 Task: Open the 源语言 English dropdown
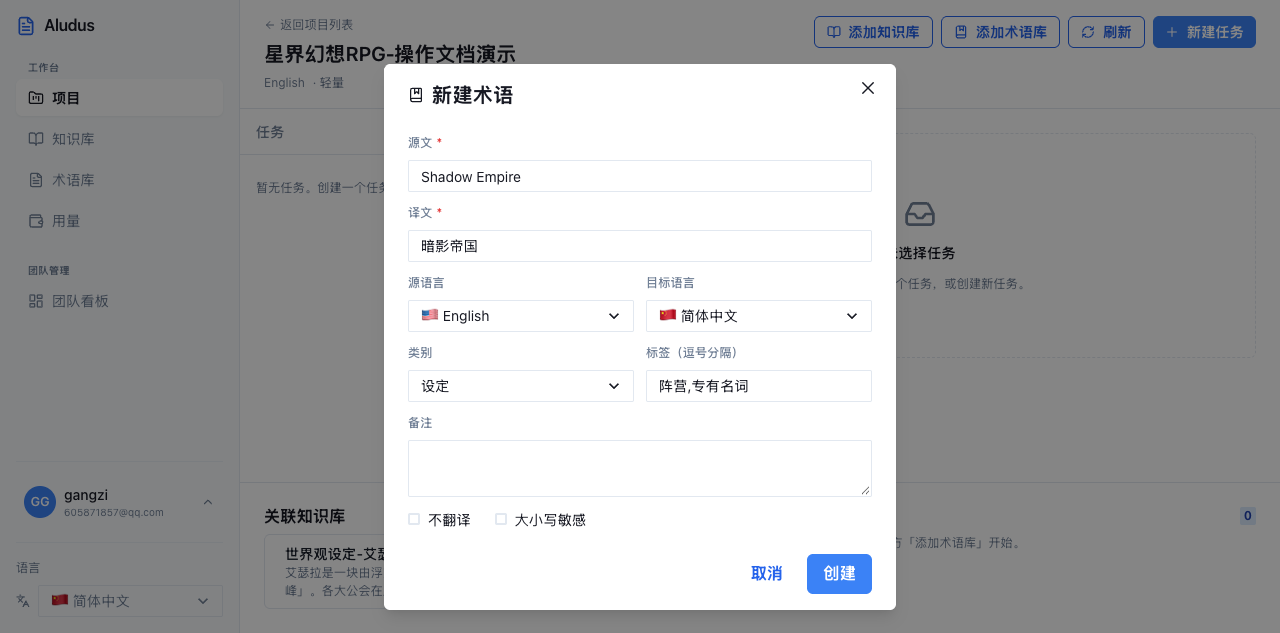521,316
